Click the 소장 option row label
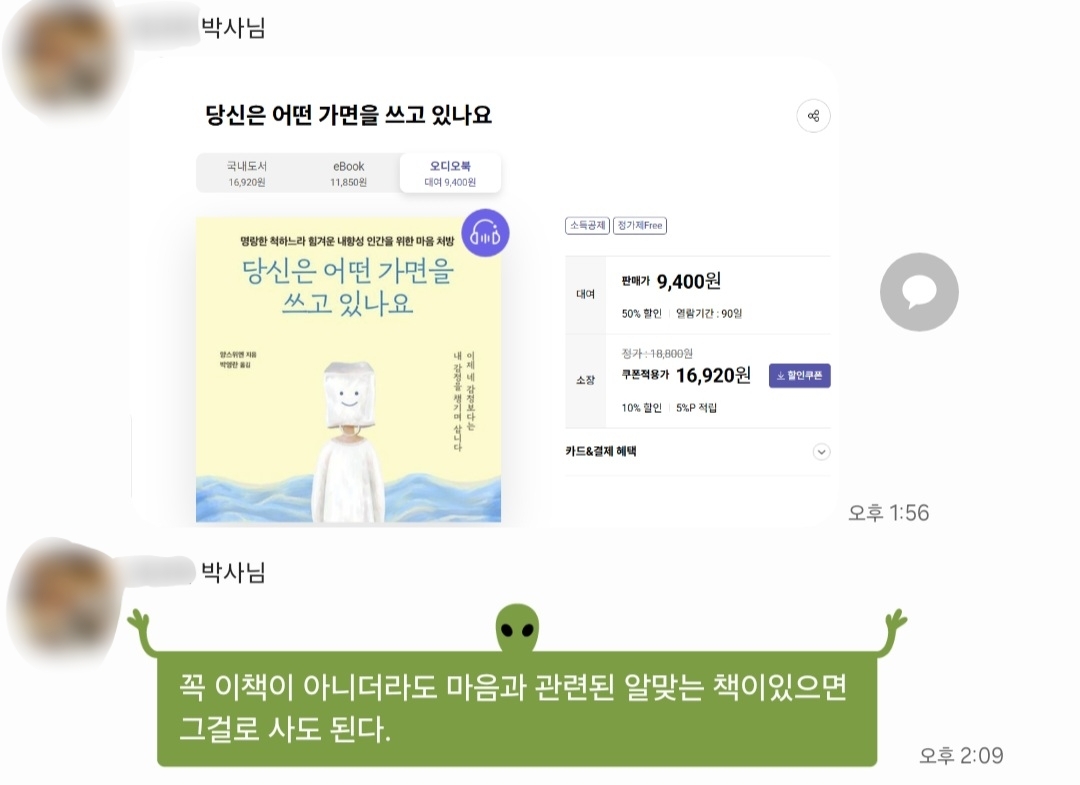Image resolution: width=1080 pixels, height=785 pixels. tap(585, 380)
